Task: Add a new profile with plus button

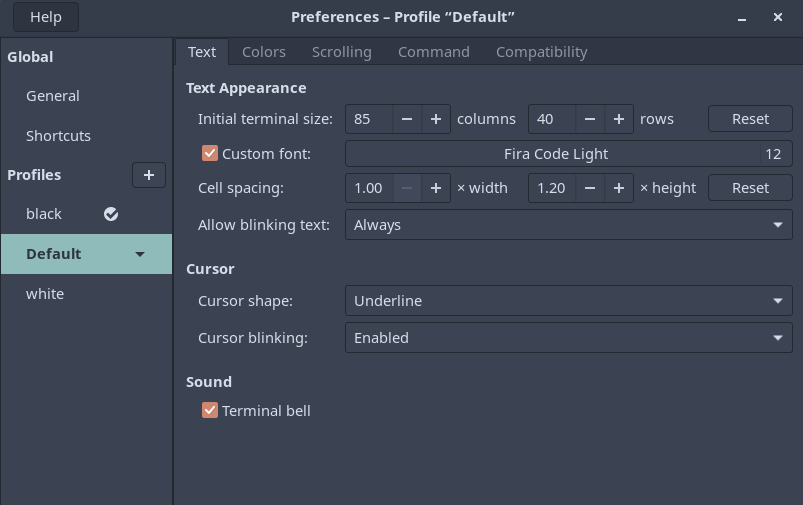Action: [149, 175]
